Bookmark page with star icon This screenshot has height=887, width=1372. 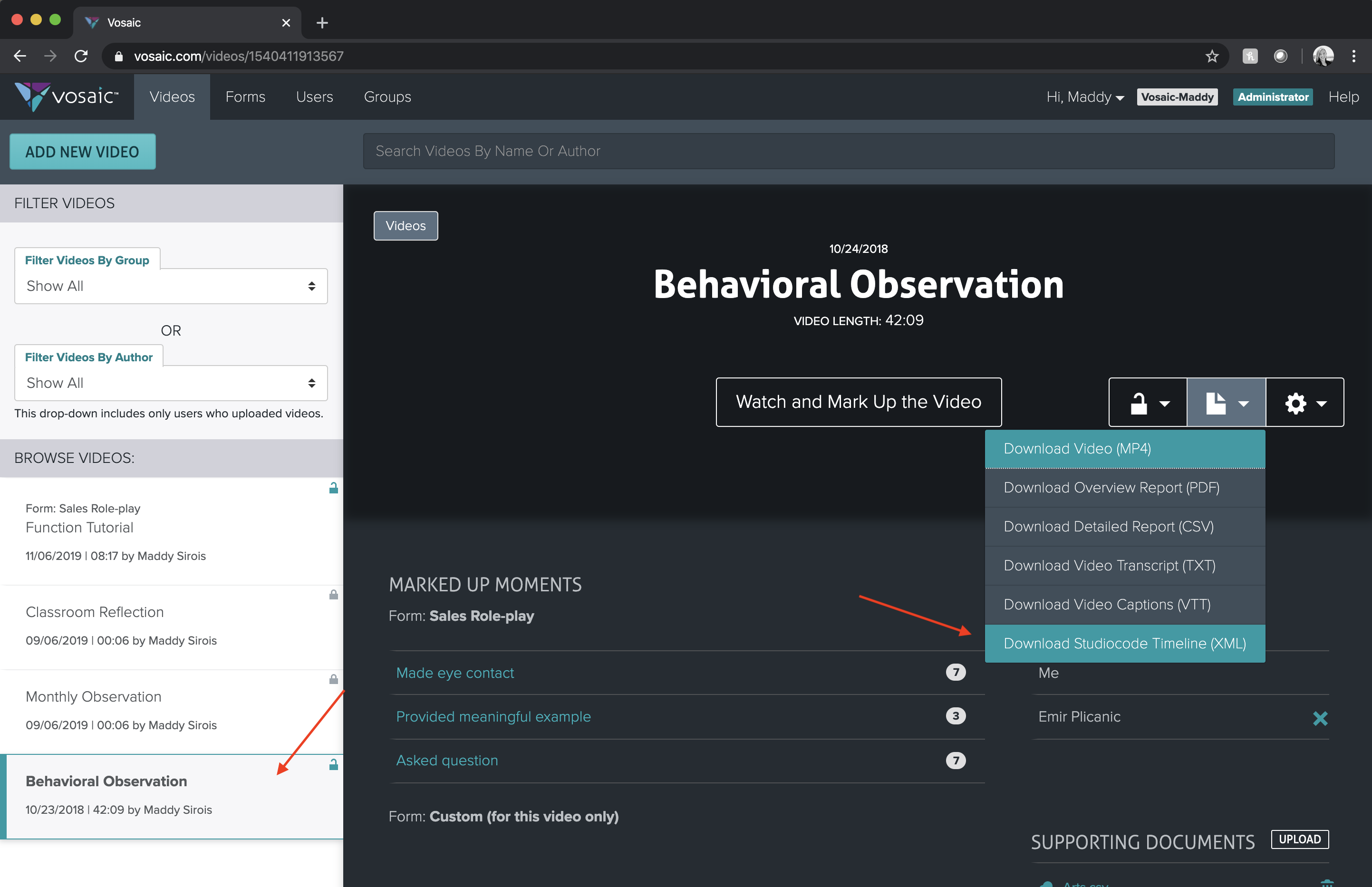pos(1211,56)
